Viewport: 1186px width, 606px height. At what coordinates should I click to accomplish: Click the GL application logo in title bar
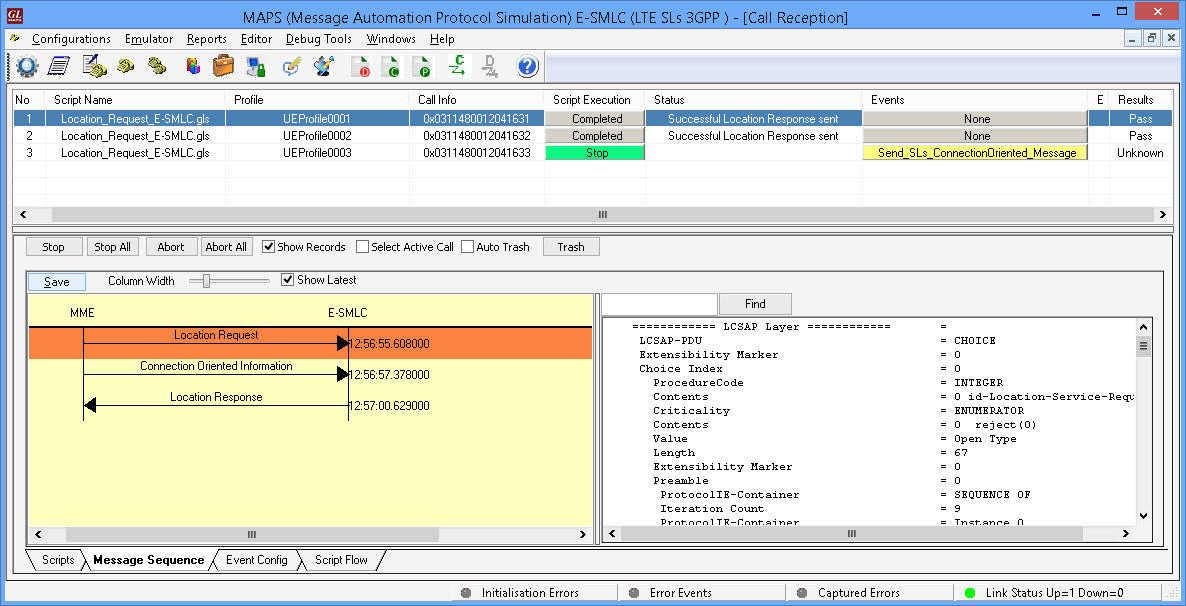(14, 16)
